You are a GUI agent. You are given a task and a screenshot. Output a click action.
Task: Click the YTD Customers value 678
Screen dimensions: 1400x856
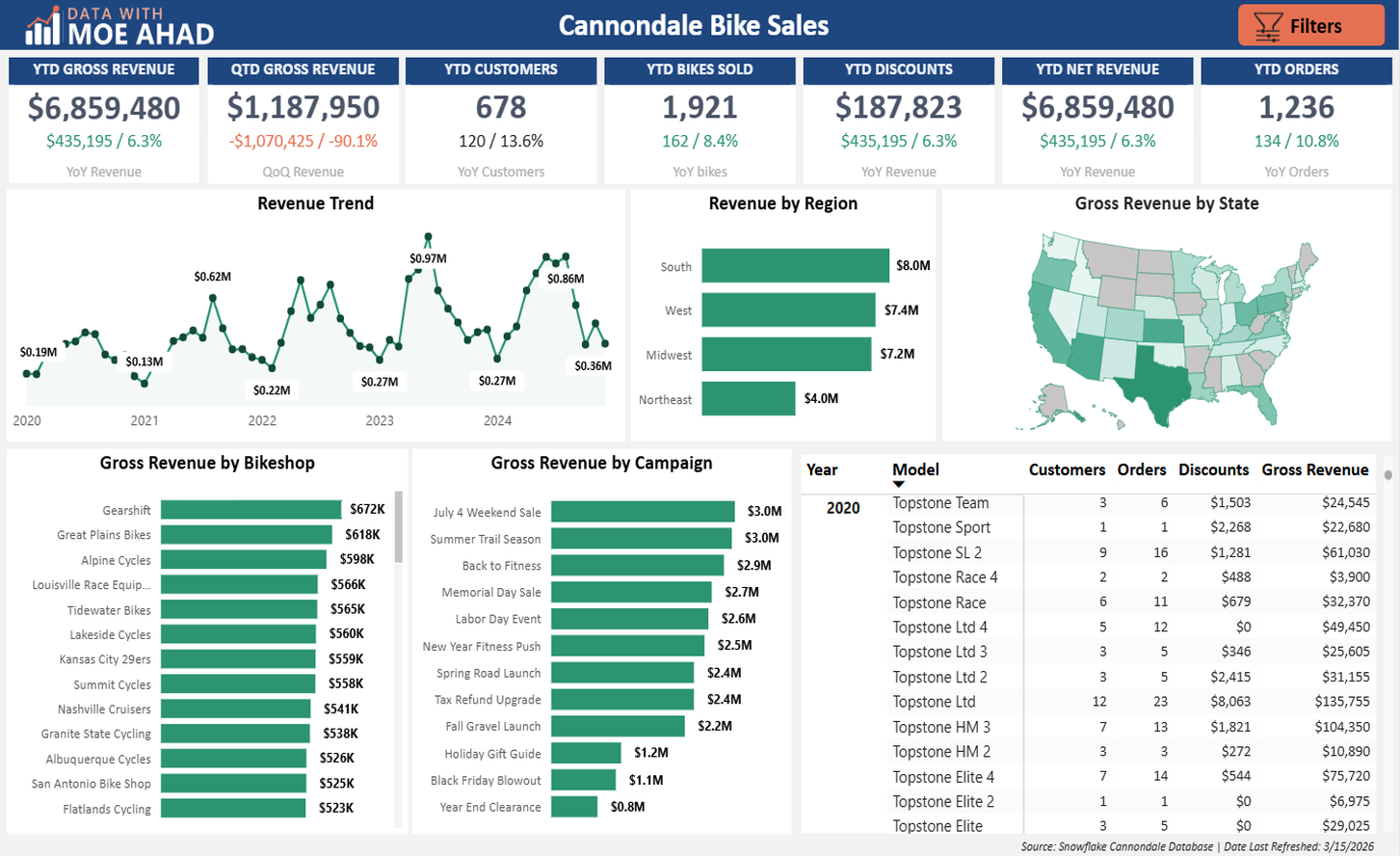[501, 108]
